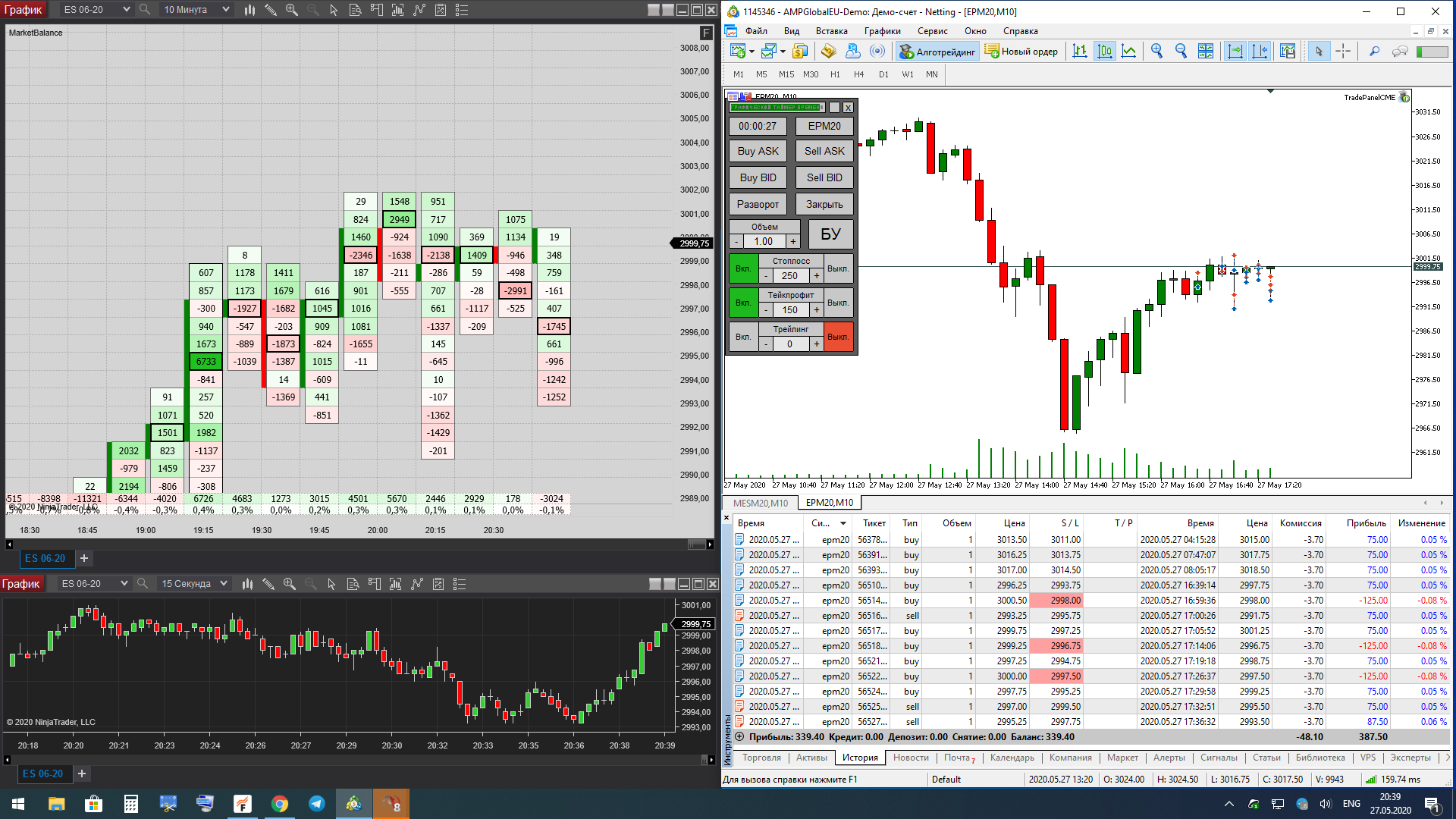
Task: Open Telegram from Windows taskbar
Action: pyautogui.click(x=317, y=804)
